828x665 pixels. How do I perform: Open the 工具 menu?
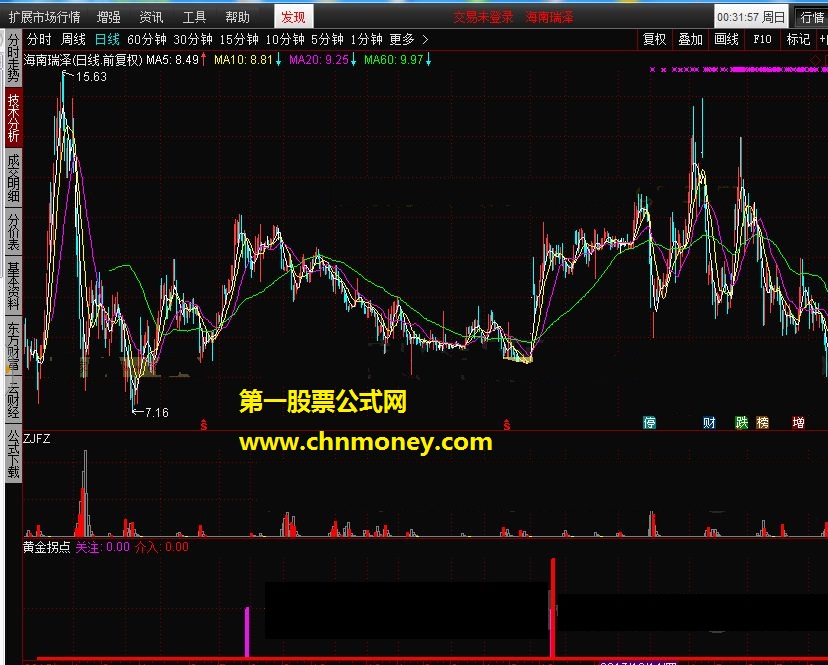[x=194, y=17]
